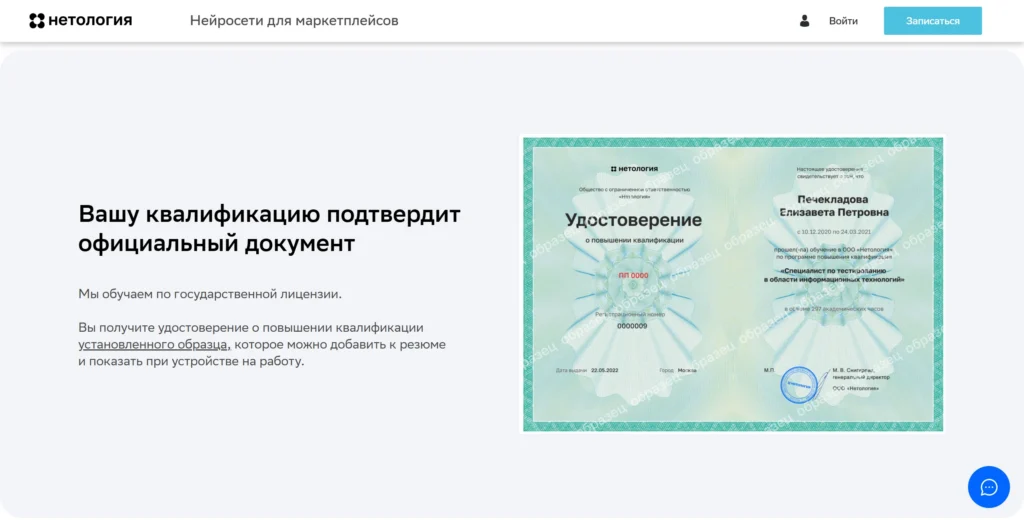Click the name Печекладова Елизавета Петровна
The height and width of the screenshot is (522, 1024).
click(x=833, y=206)
